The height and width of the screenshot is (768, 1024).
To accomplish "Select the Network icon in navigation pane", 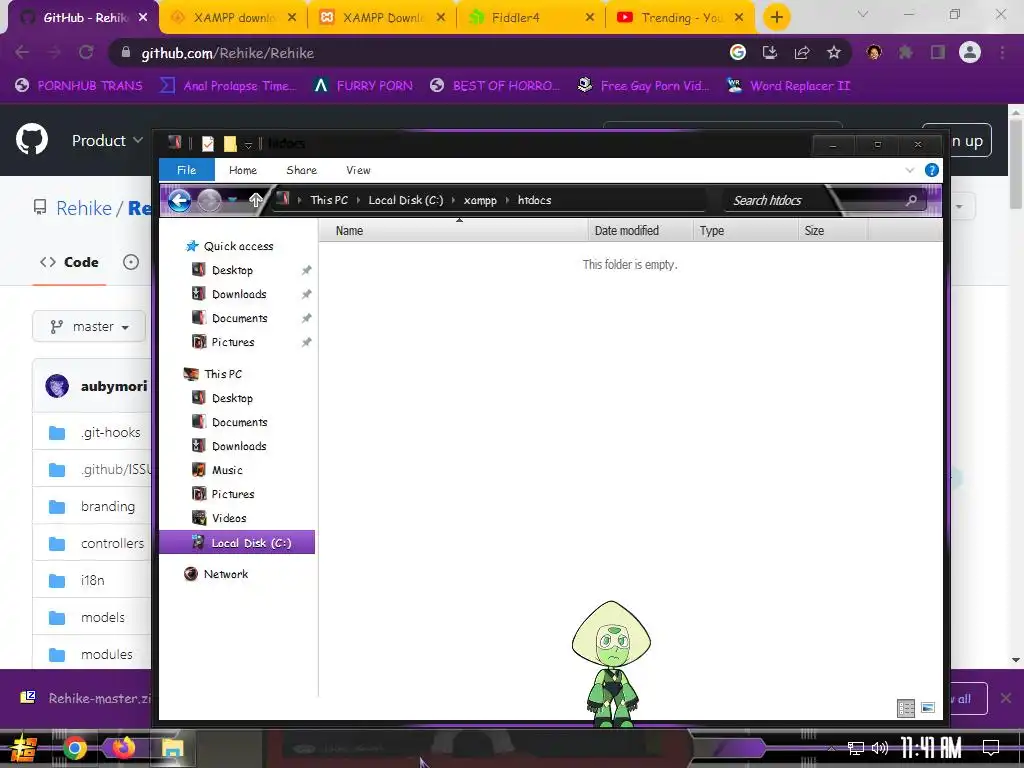I will (x=191, y=574).
